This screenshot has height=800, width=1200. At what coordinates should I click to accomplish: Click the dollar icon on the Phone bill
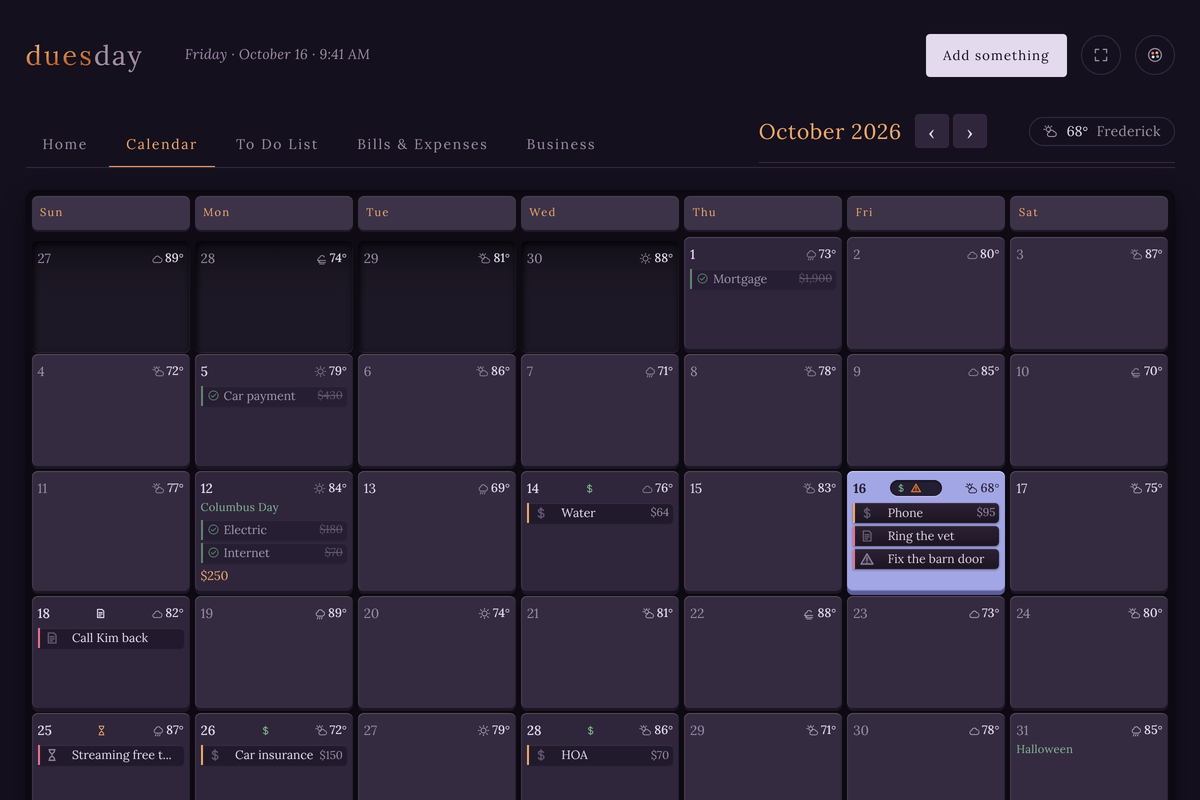pos(867,513)
